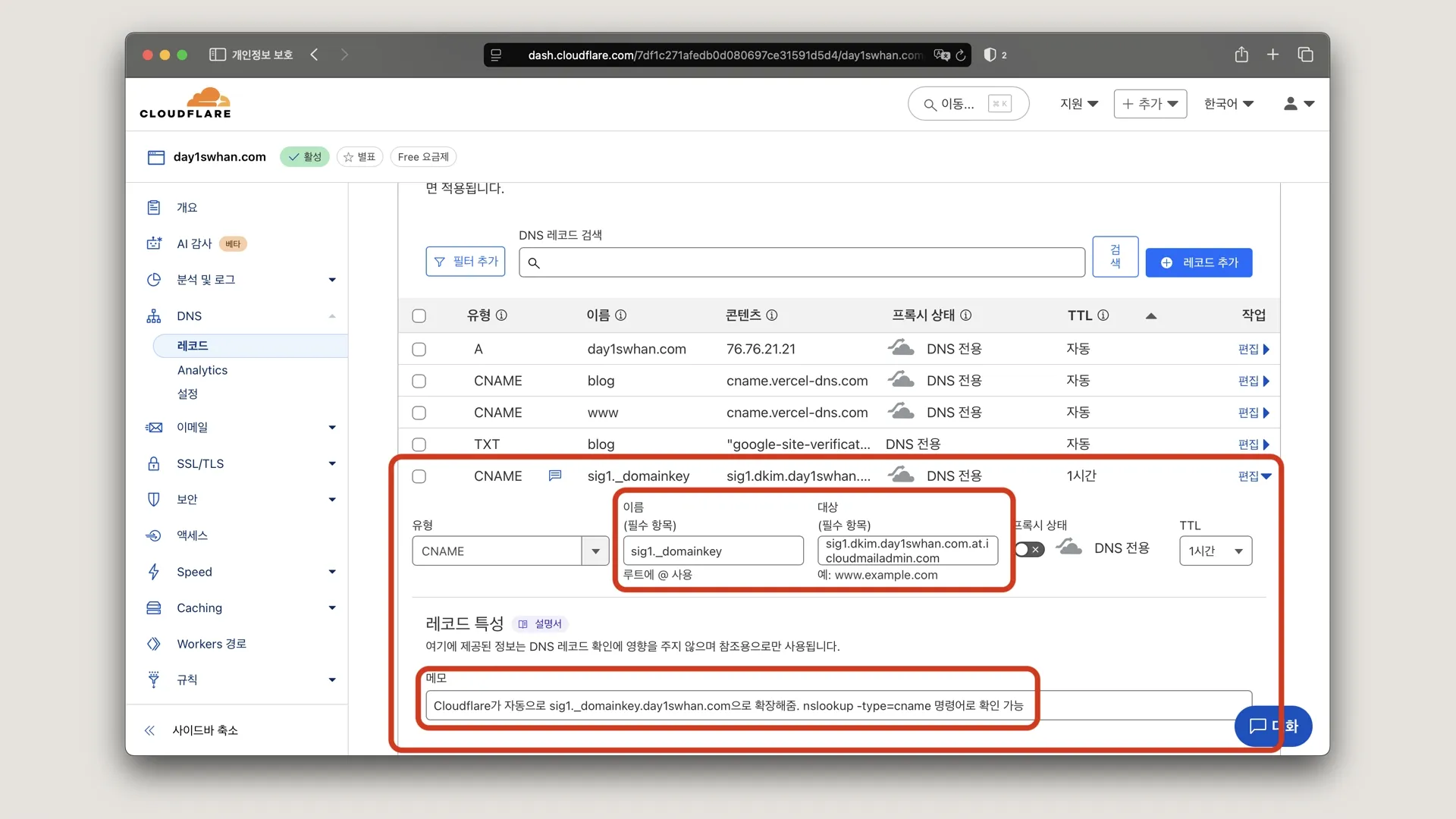Open the privacy shield report icon
This screenshot has width=1456, height=819.
tap(990, 55)
